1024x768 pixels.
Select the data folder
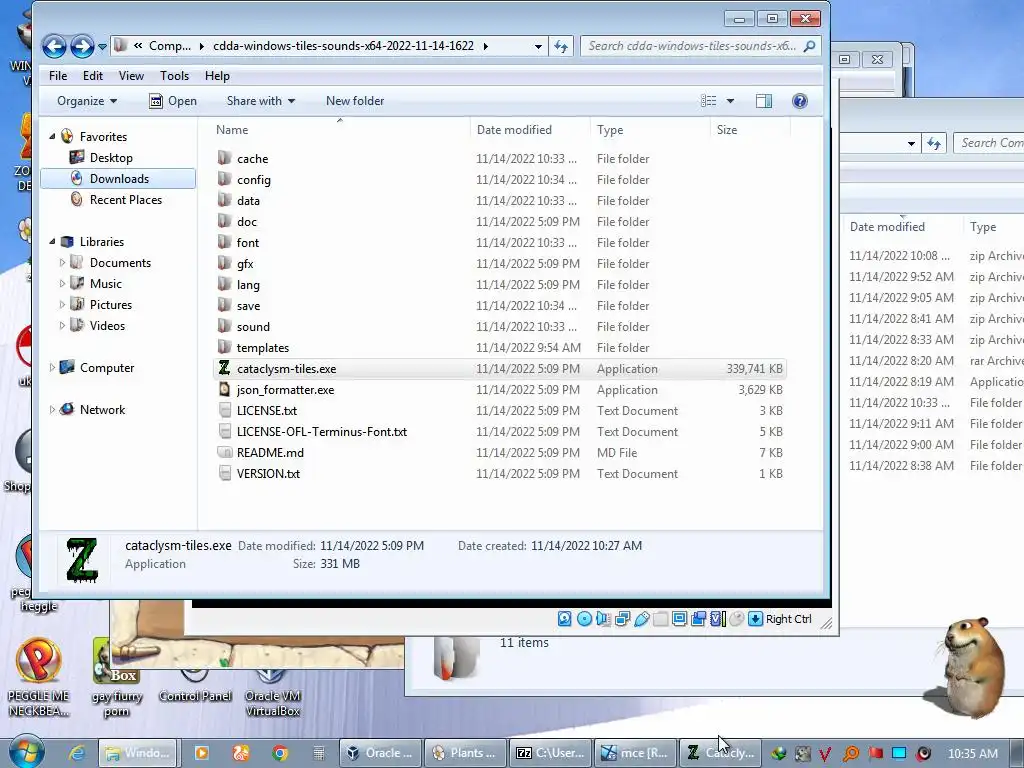(x=248, y=201)
